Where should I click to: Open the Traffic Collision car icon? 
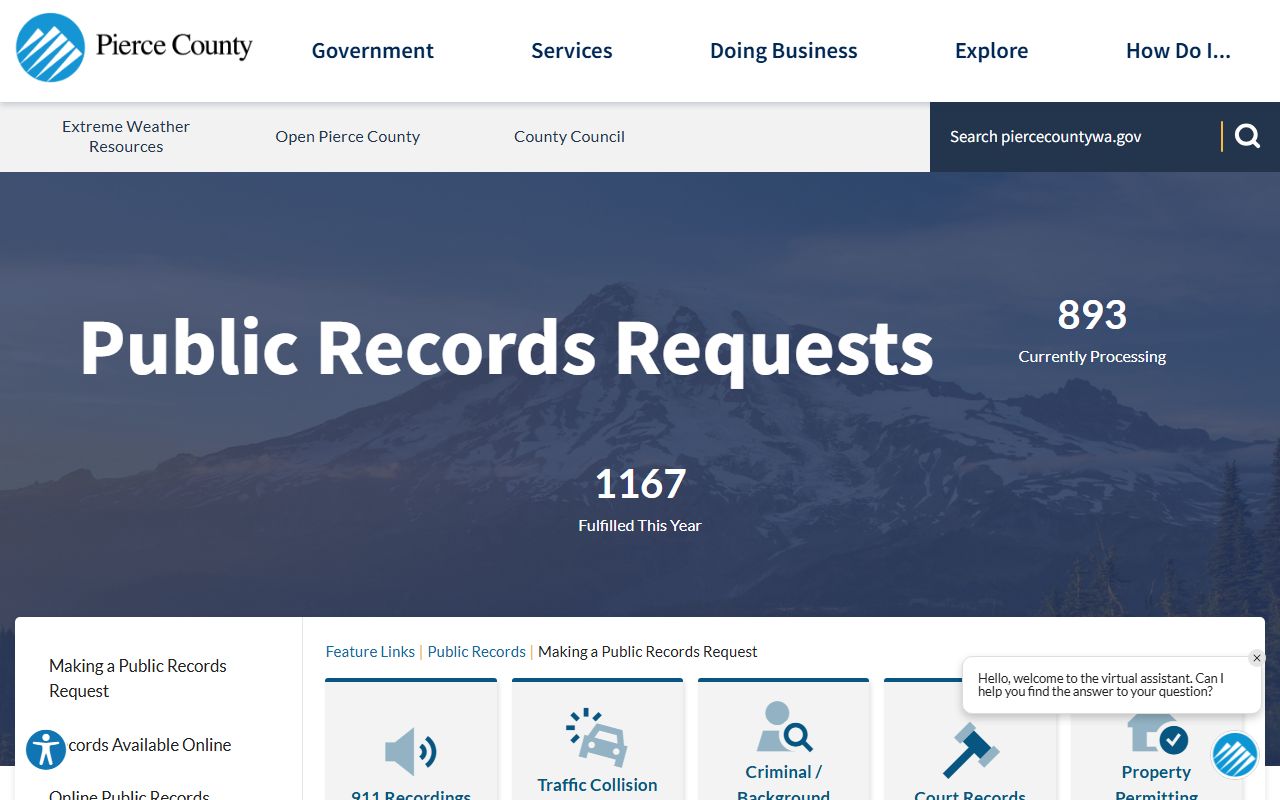click(x=597, y=738)
